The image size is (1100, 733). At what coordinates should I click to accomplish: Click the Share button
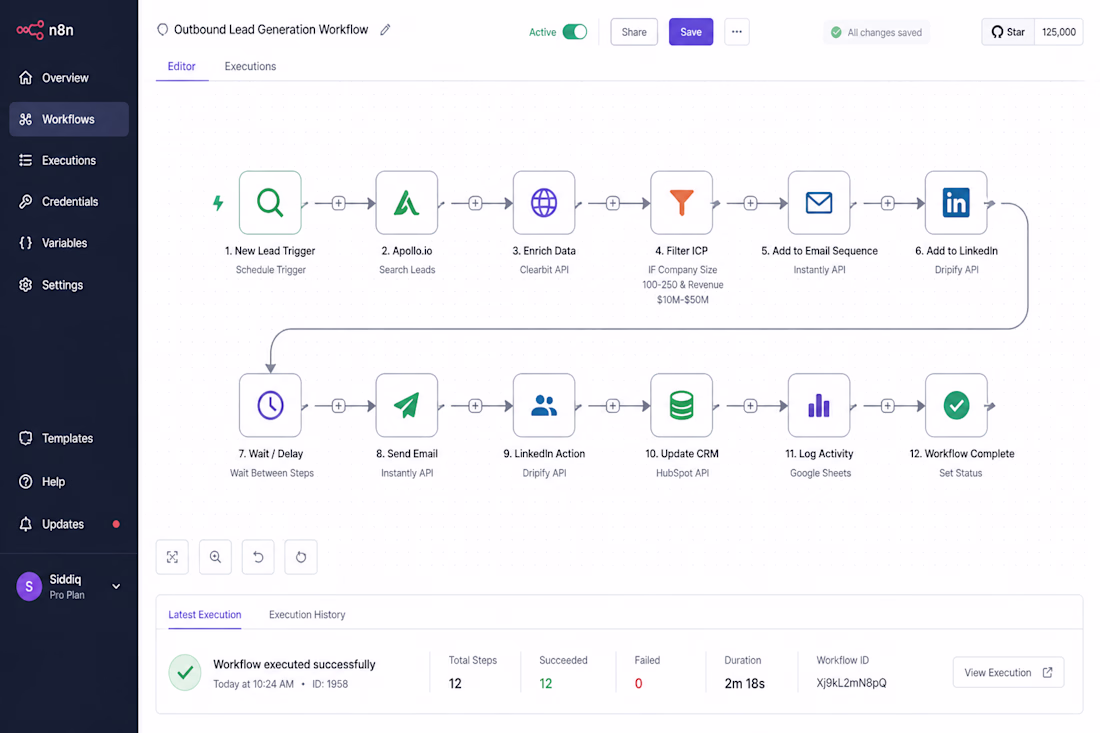click(x=634, y=32)
